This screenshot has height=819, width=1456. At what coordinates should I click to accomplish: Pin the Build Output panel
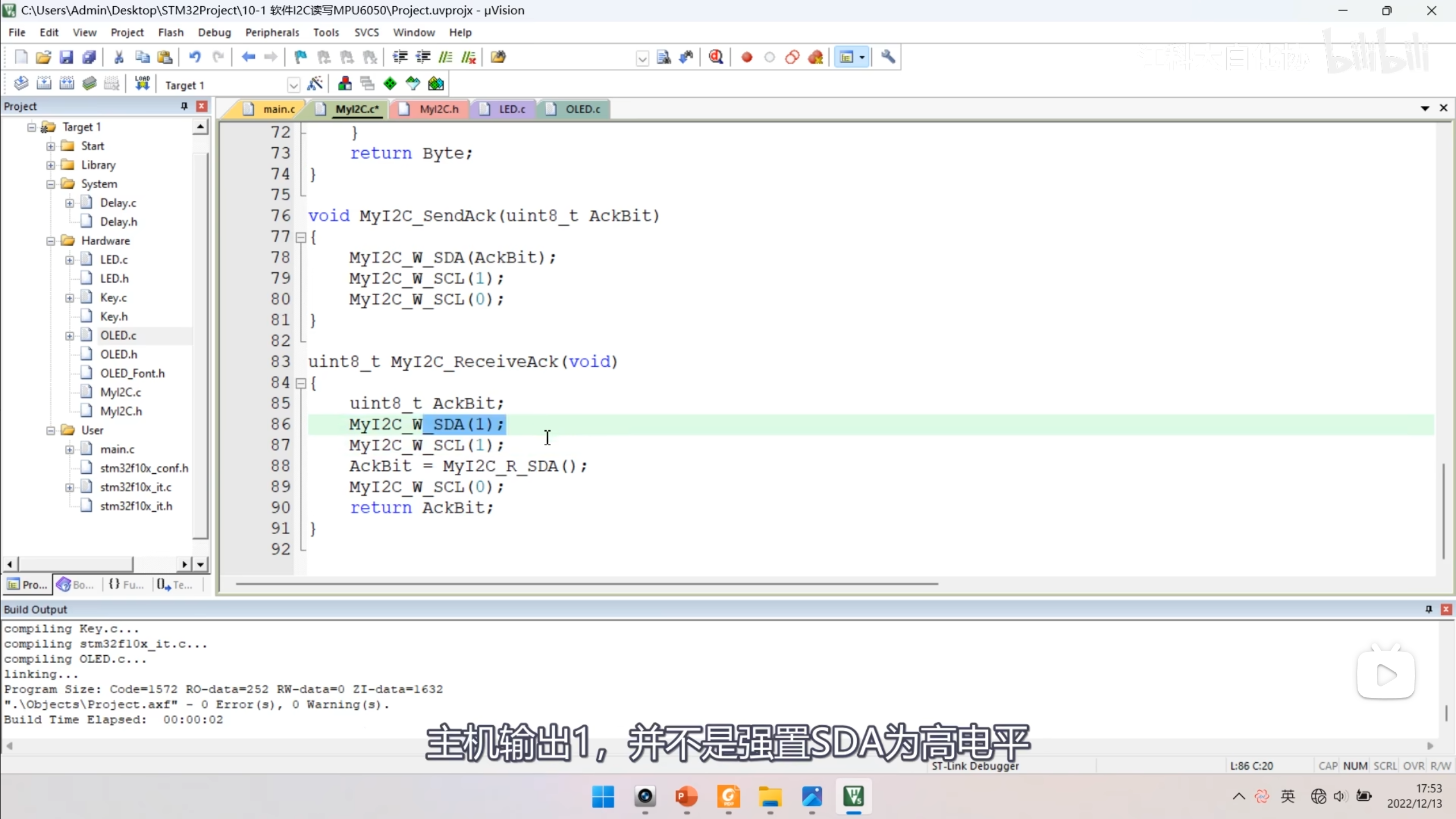(x=1428, y=609)
